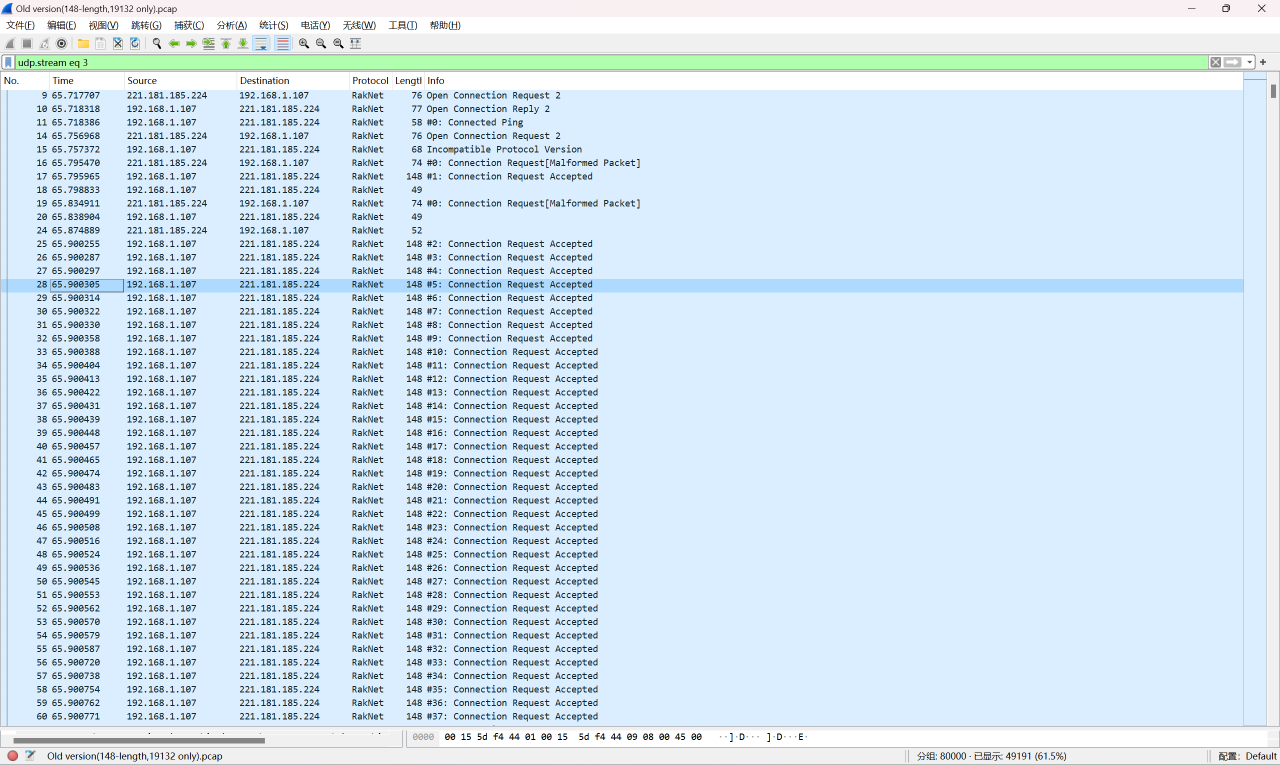Click the reload capture file icon
This screenshot has height=765, width=1280.
(x=135, y=44)
